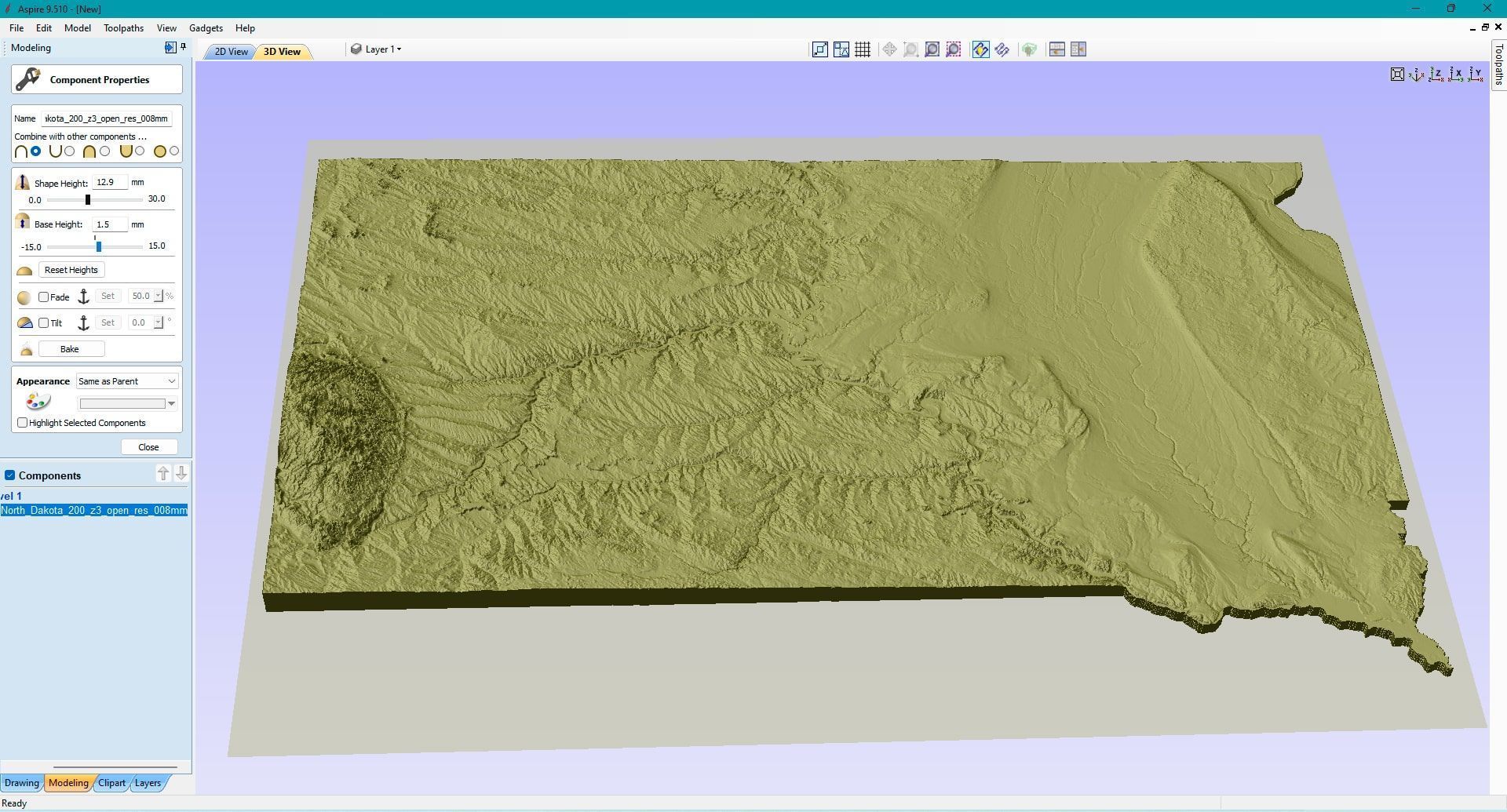
Task: Pin the Modeling panel
Action: [184, 47]
